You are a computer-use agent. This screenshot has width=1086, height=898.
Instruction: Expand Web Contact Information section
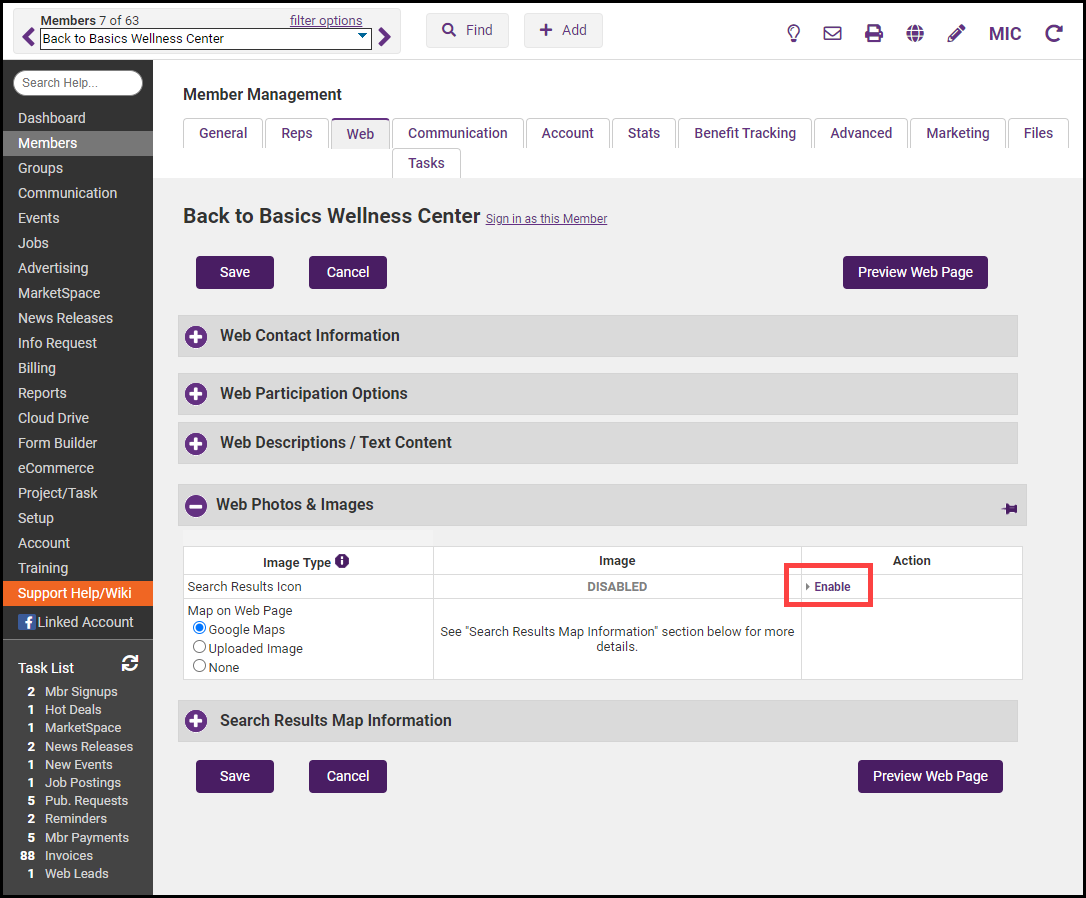pyautogui.click(x=196, y=336)
